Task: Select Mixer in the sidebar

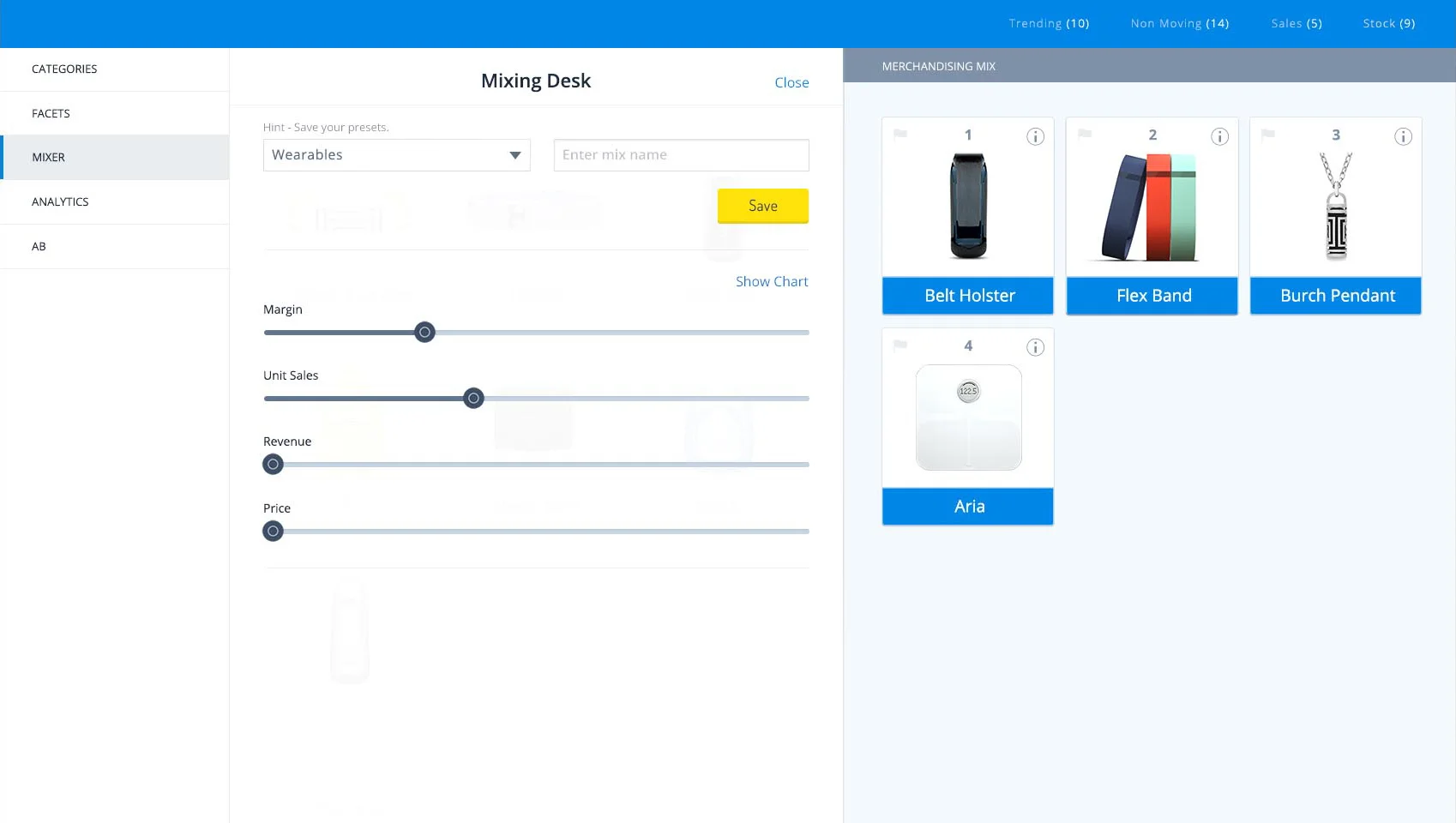Action: (x=114, y=158)
